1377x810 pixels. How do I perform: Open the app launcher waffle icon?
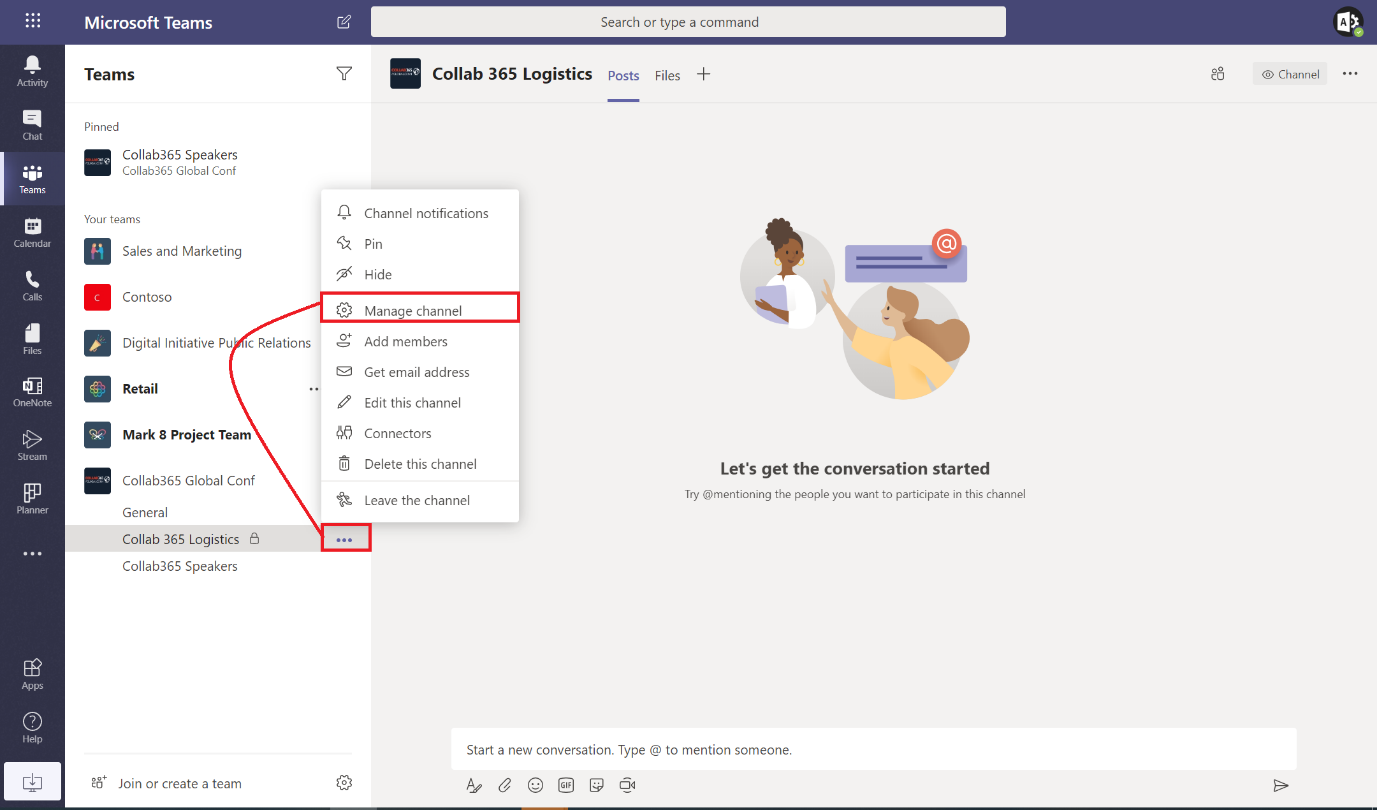(32, 21)
